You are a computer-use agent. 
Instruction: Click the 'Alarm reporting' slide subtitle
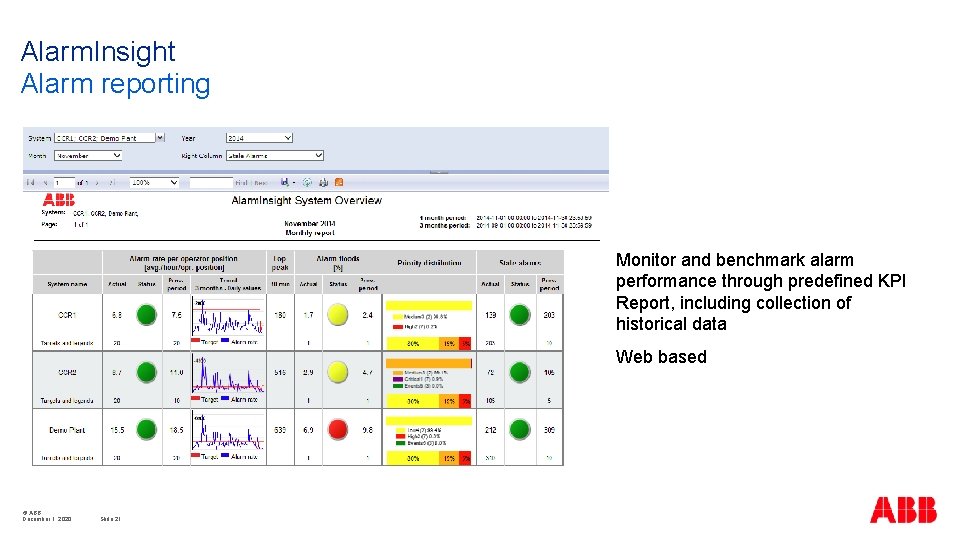(x=115, y=84)
